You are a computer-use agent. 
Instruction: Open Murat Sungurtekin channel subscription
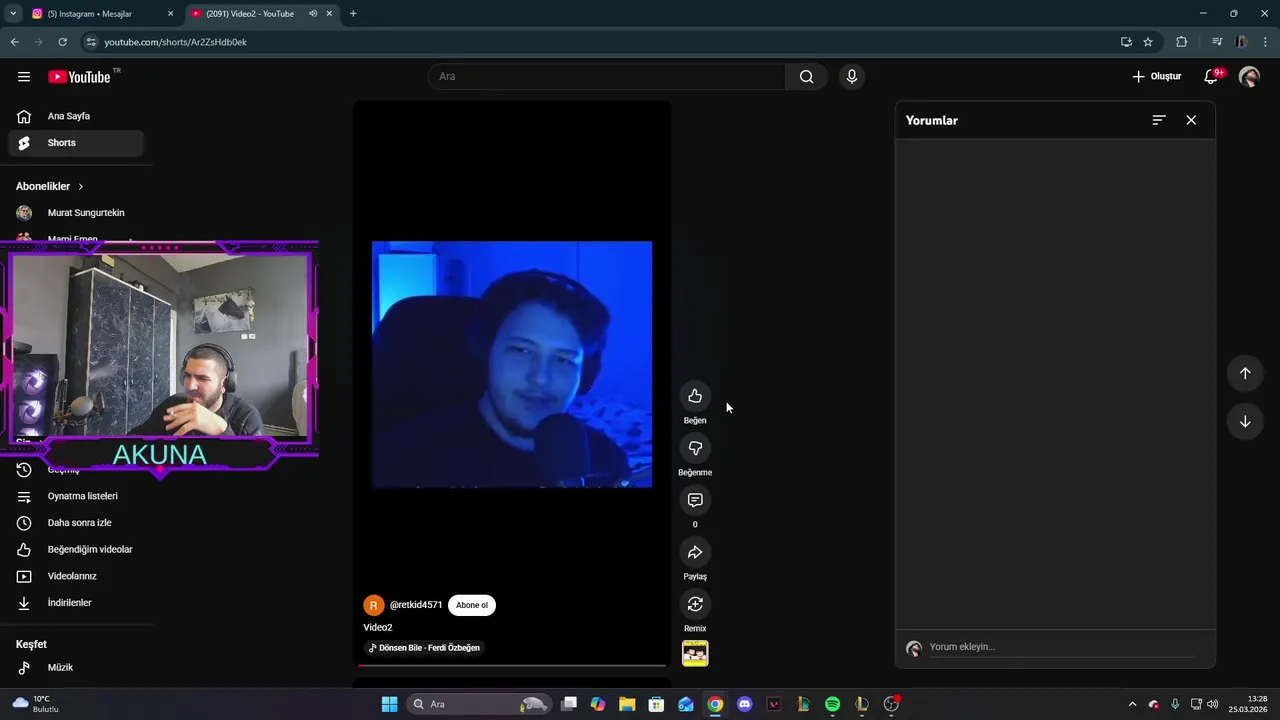pyautogui.click(x=76, y=213)
